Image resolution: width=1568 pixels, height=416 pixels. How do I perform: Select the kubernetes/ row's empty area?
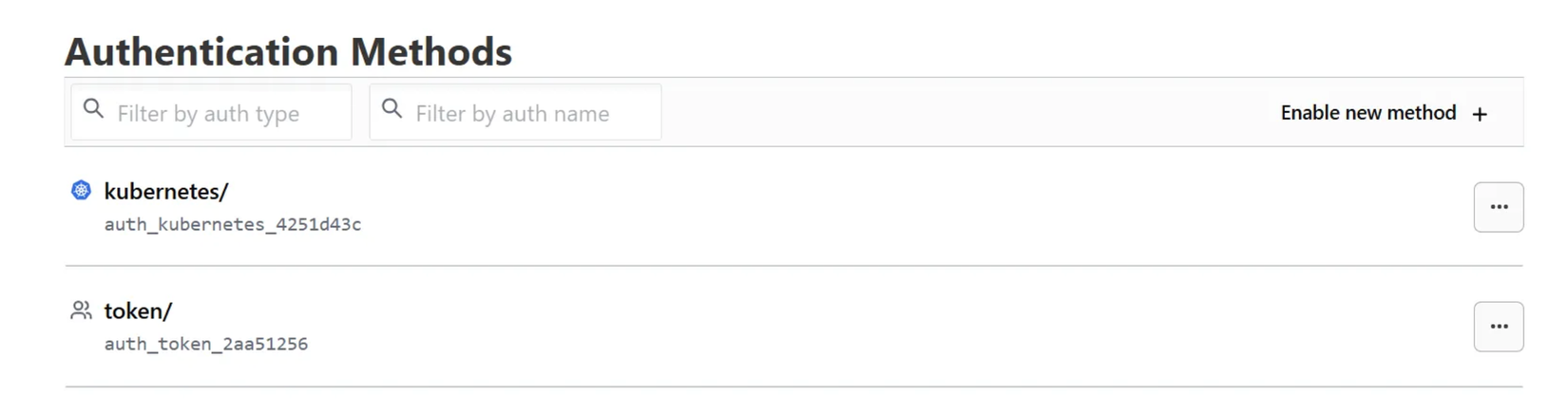point(855,207)
